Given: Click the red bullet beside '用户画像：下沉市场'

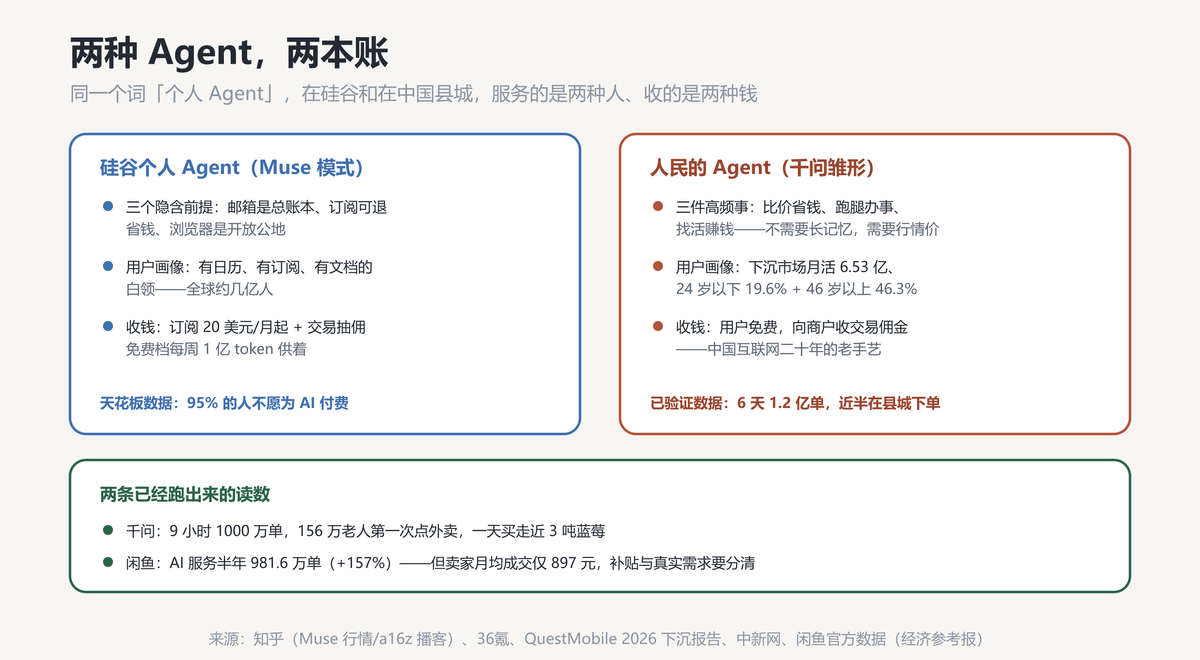Looking at the screenshot, I should tap(657, 267).
